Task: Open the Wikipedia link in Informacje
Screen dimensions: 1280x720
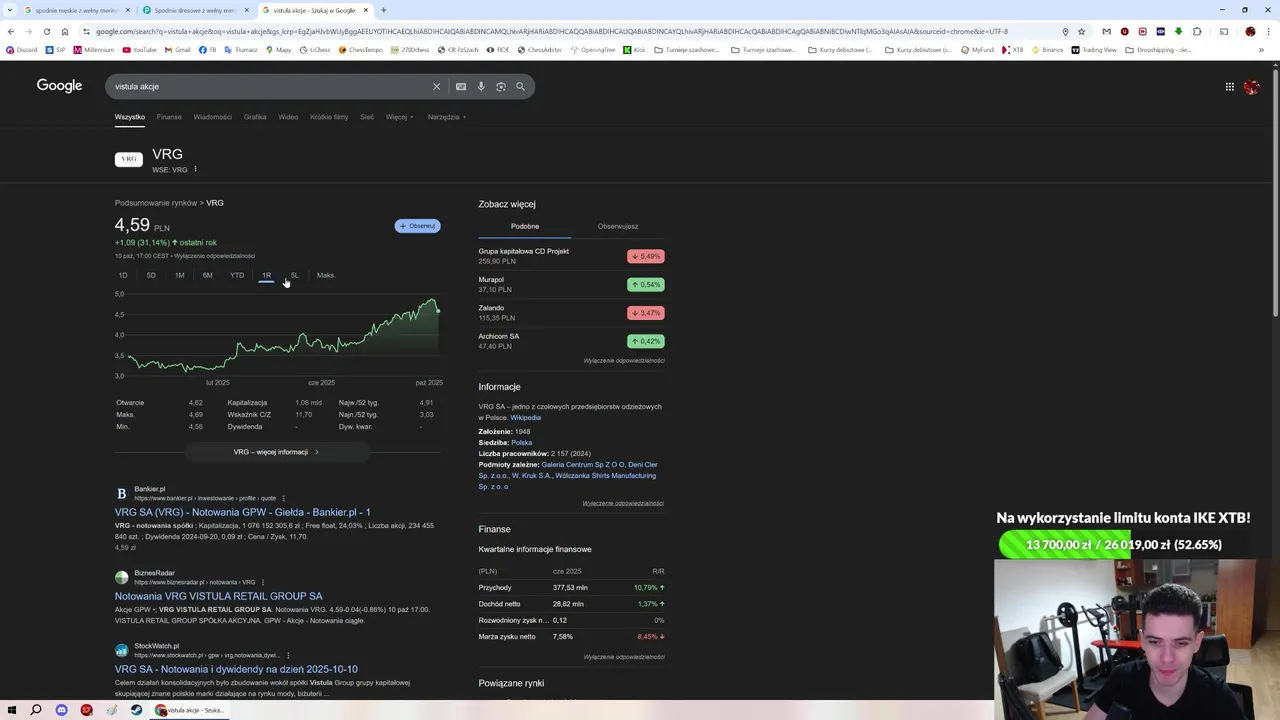Action: tap(525, 417)
